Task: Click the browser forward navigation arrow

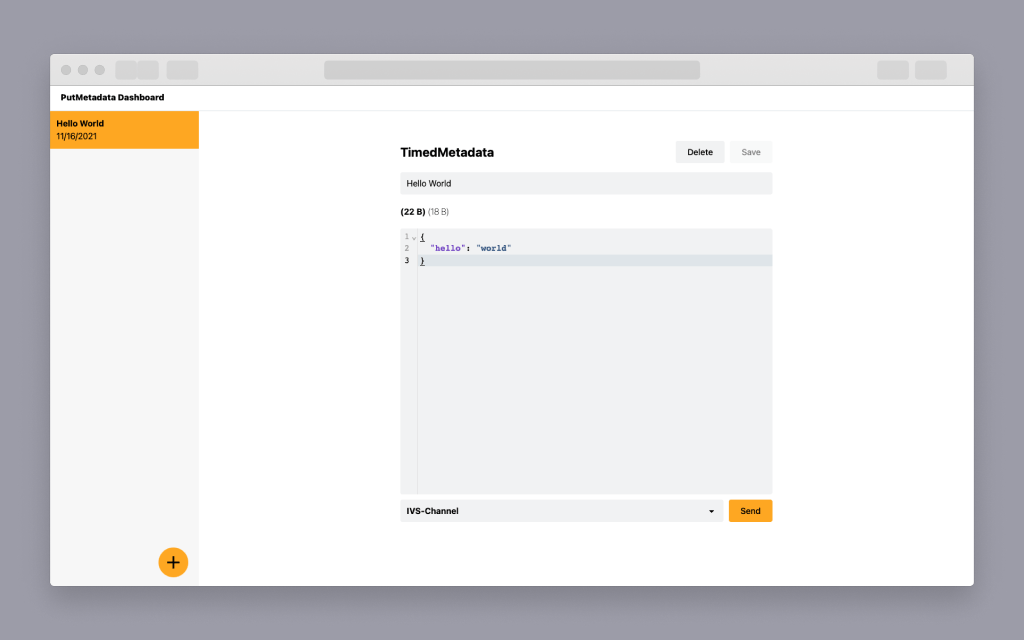Action: point(148,70)
